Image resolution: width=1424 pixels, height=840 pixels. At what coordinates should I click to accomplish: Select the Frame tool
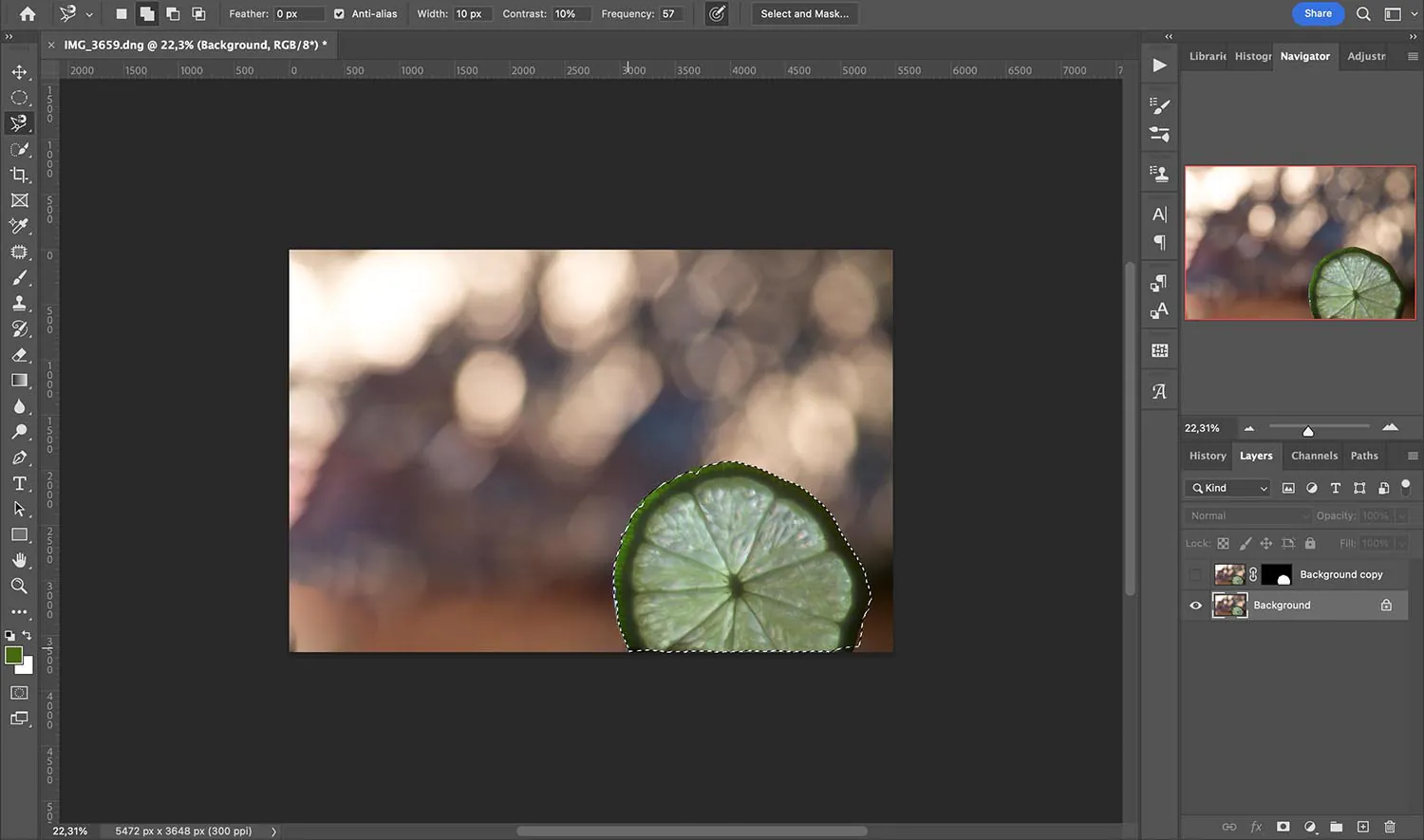click(x=19, y=200)
